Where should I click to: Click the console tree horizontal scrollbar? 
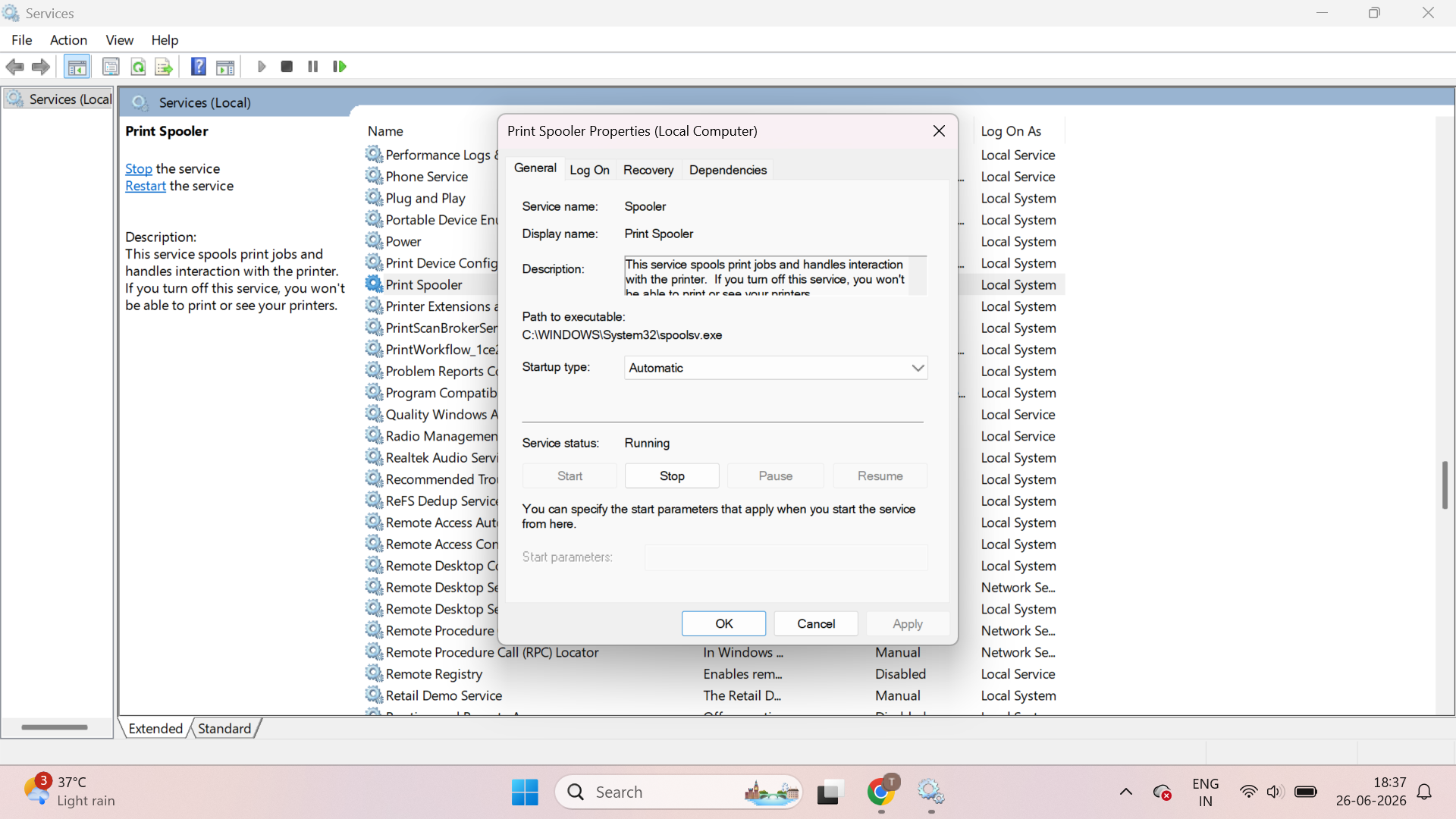tap(55, 727)
